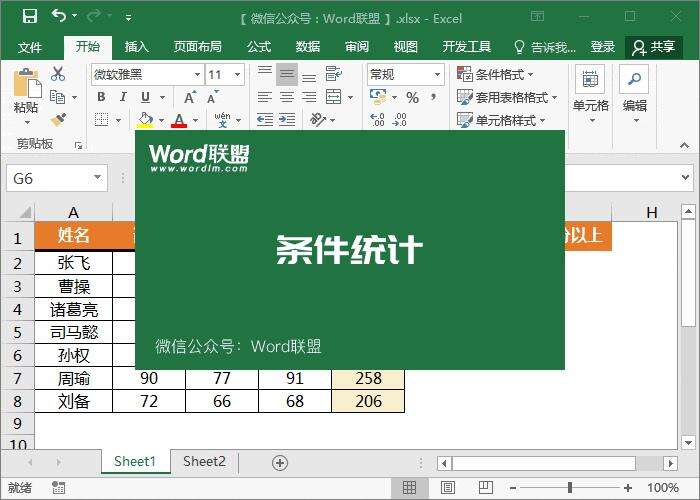Open the 微软雅黑 font name dropdown
Image resolution: width=700 pixels, height=500 pixels.
(197, 75)
